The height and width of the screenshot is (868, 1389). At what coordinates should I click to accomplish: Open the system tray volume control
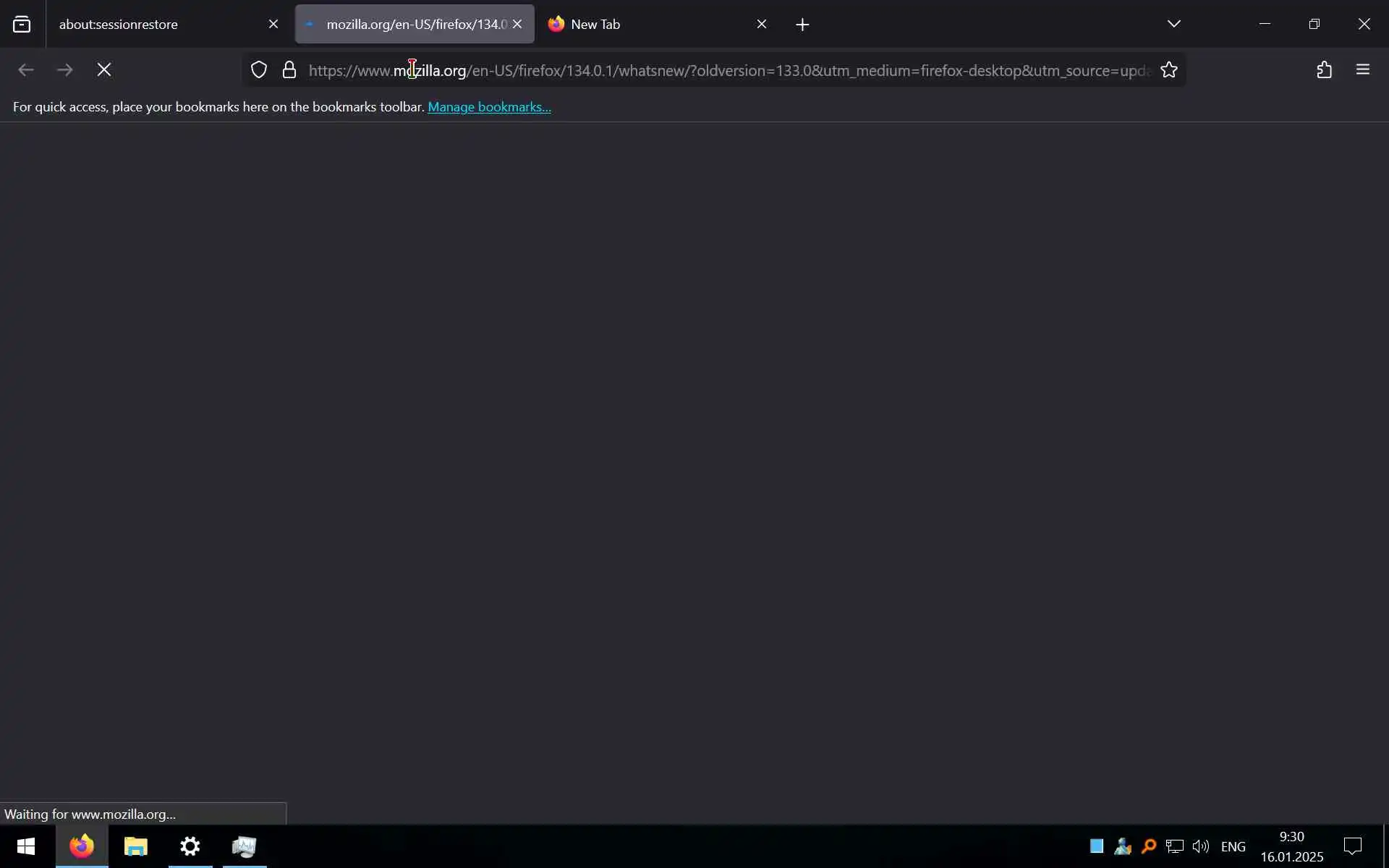pos(1201,846)
